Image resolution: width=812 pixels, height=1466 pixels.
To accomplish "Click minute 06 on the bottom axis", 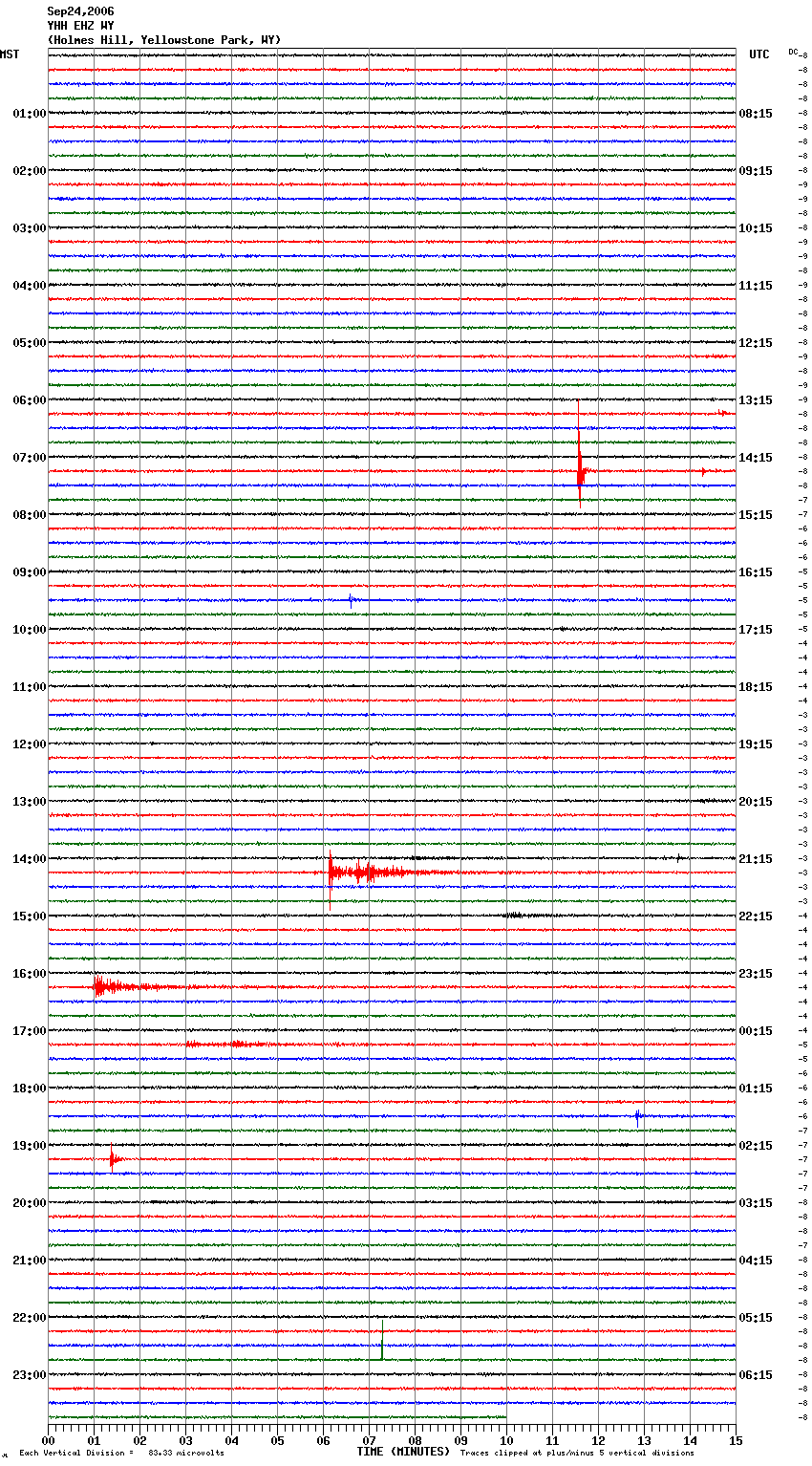I will [323, 1440].
